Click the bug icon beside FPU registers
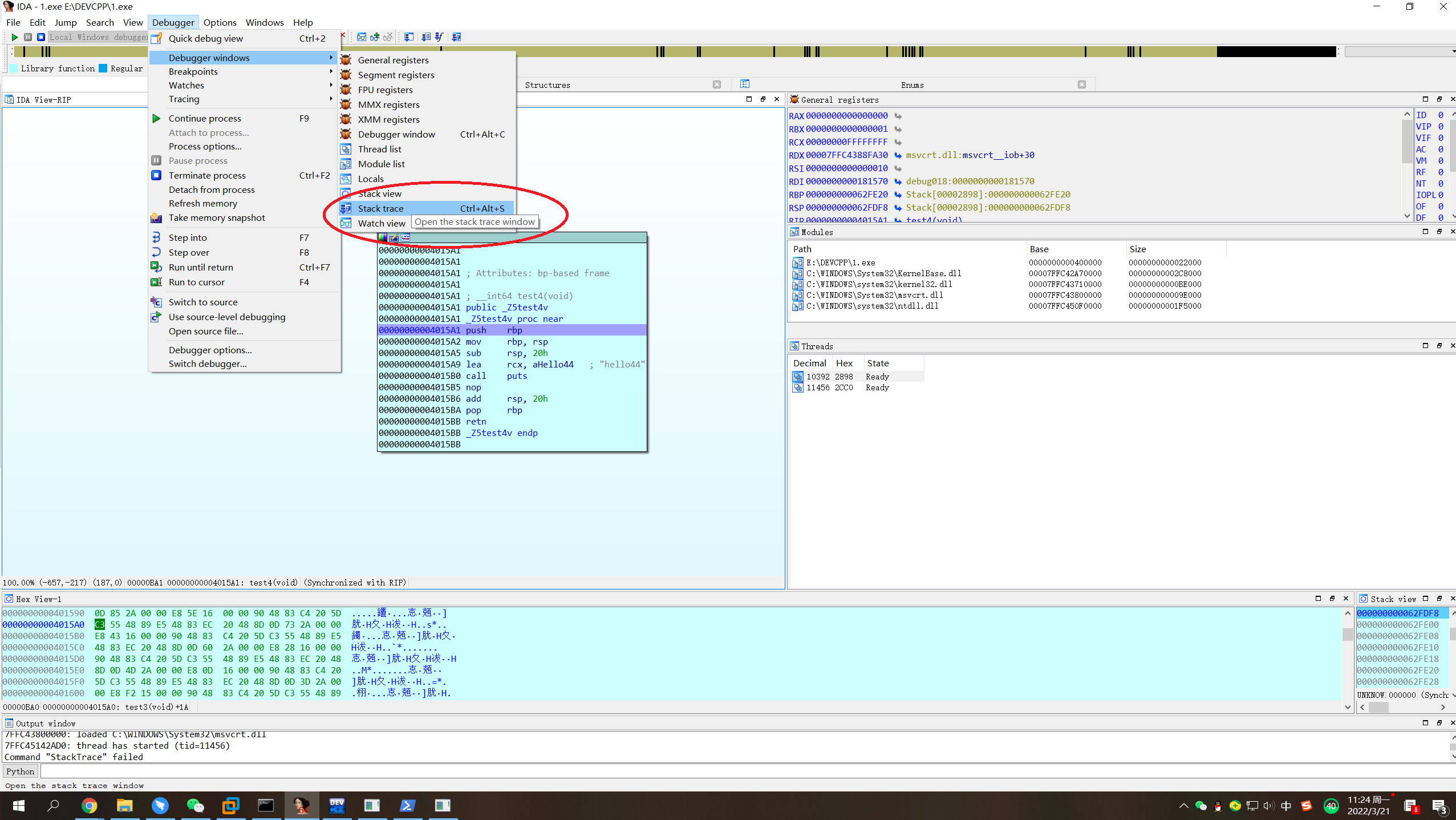 tap(346, 90)
